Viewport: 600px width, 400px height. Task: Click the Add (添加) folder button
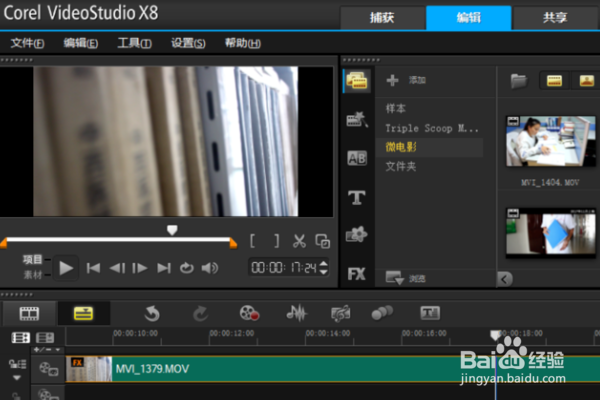click(417, 80)
